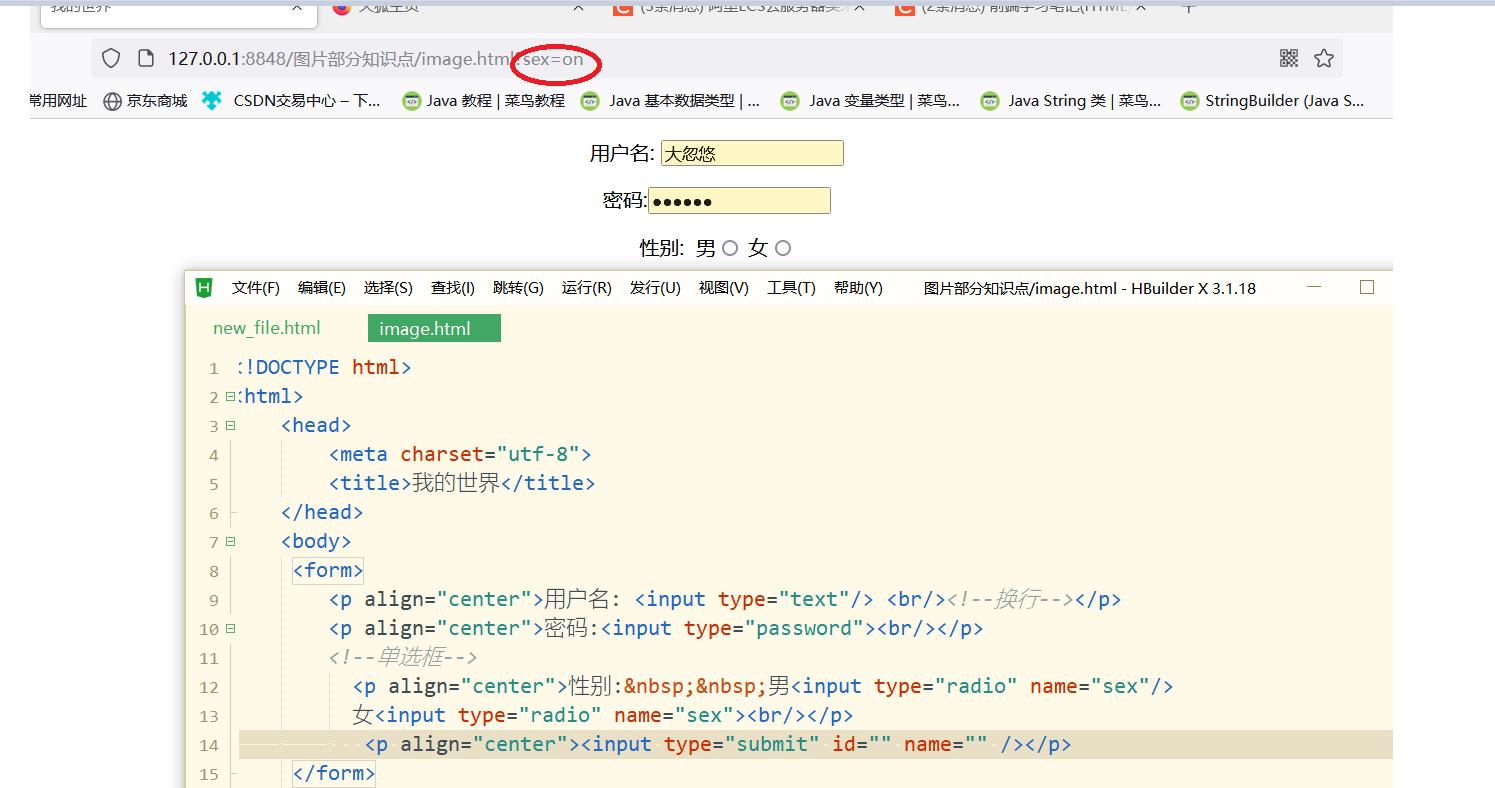Open the Java 教程 菜鸟教程 bookmark
The width and height of the screenshot is (1495, 788).
[484, 101]
